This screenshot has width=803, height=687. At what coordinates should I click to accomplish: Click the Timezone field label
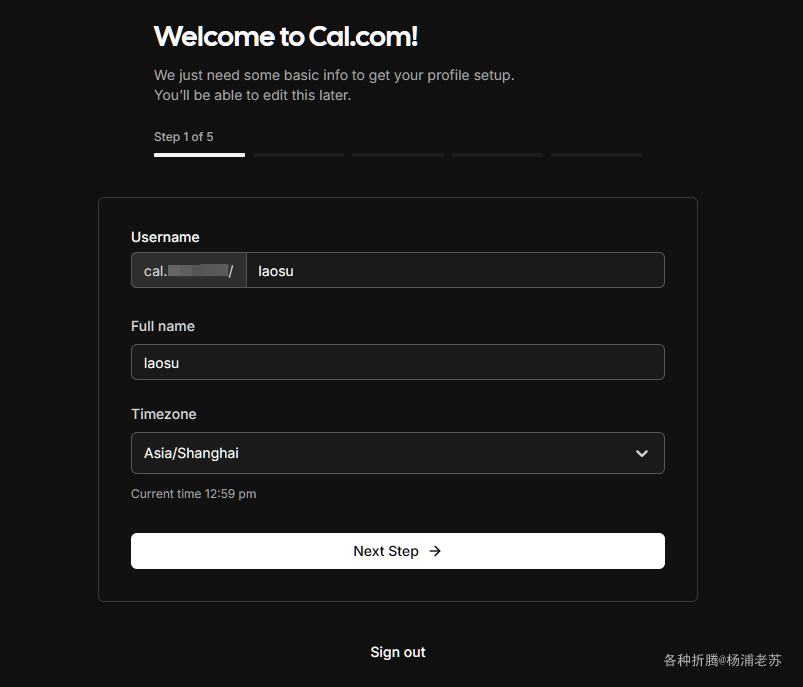(x=163, y=414)
